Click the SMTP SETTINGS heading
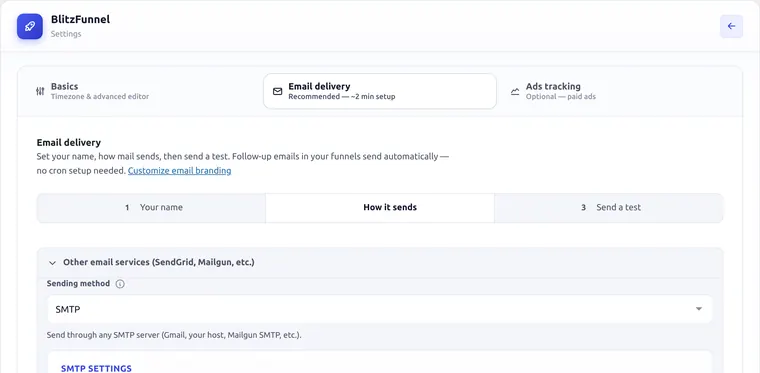Image resolution: width=760 pixels, height=373 pixels. tap(96, 368)
